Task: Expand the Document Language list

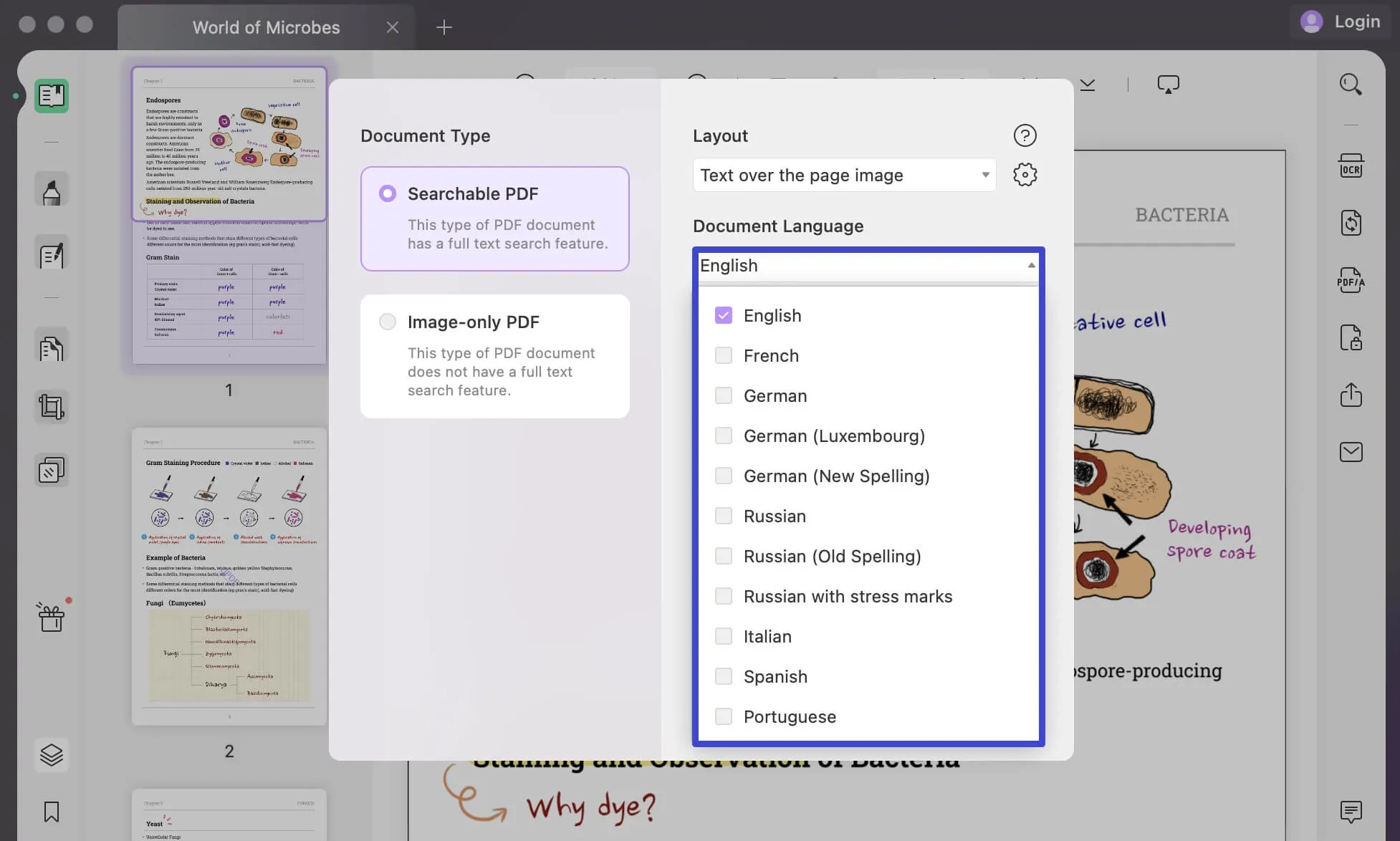Action: (1030, 265)
